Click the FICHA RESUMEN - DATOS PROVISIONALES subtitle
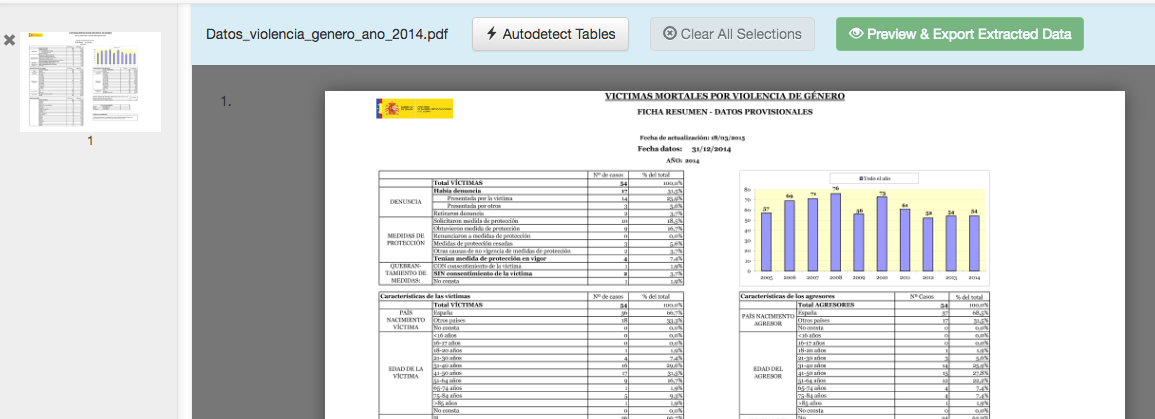The height and width of the screenshot is (419, 1155). pos(725,112)
